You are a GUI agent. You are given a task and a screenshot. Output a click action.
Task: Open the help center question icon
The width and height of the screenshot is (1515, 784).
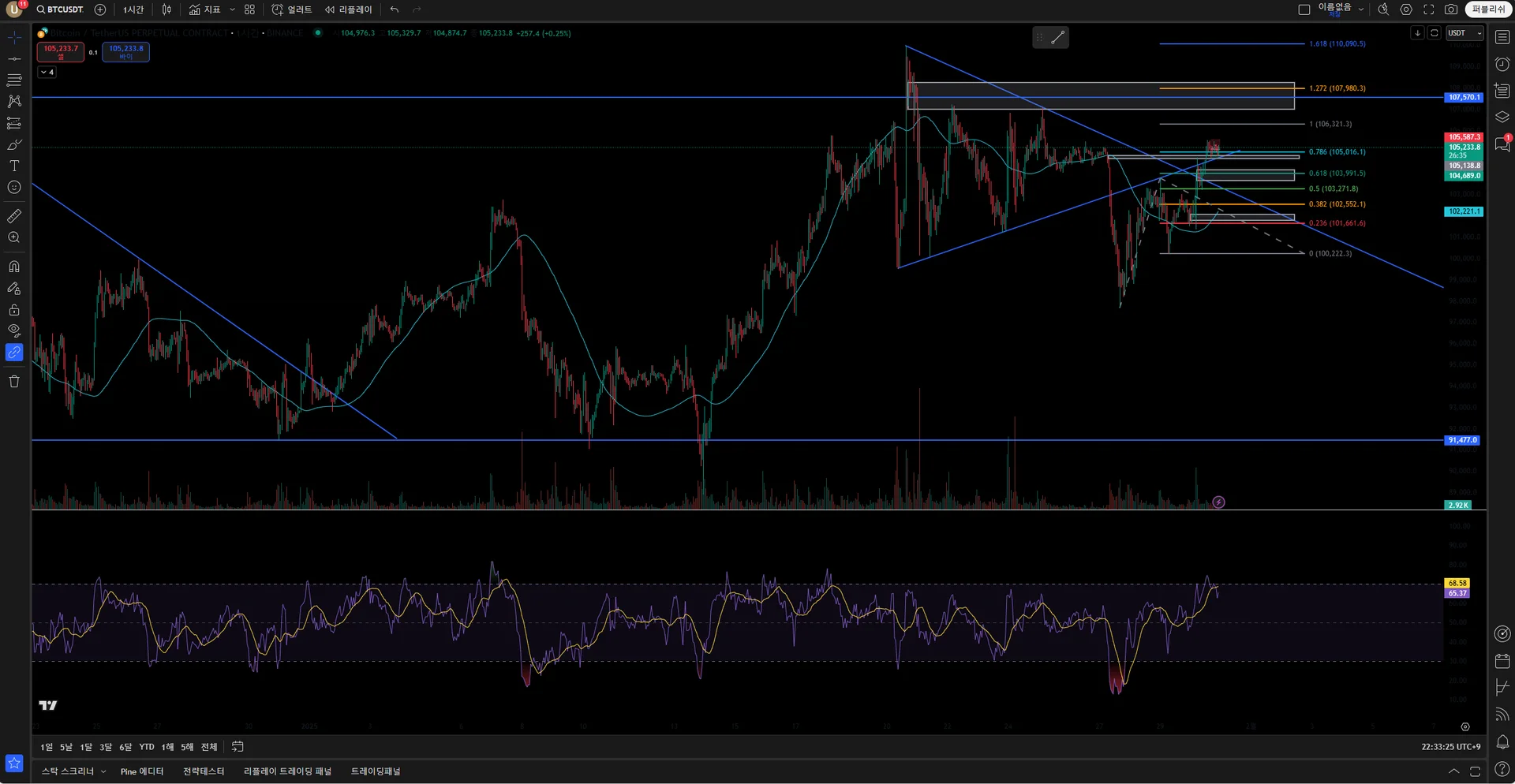(x=1502, y=769)
